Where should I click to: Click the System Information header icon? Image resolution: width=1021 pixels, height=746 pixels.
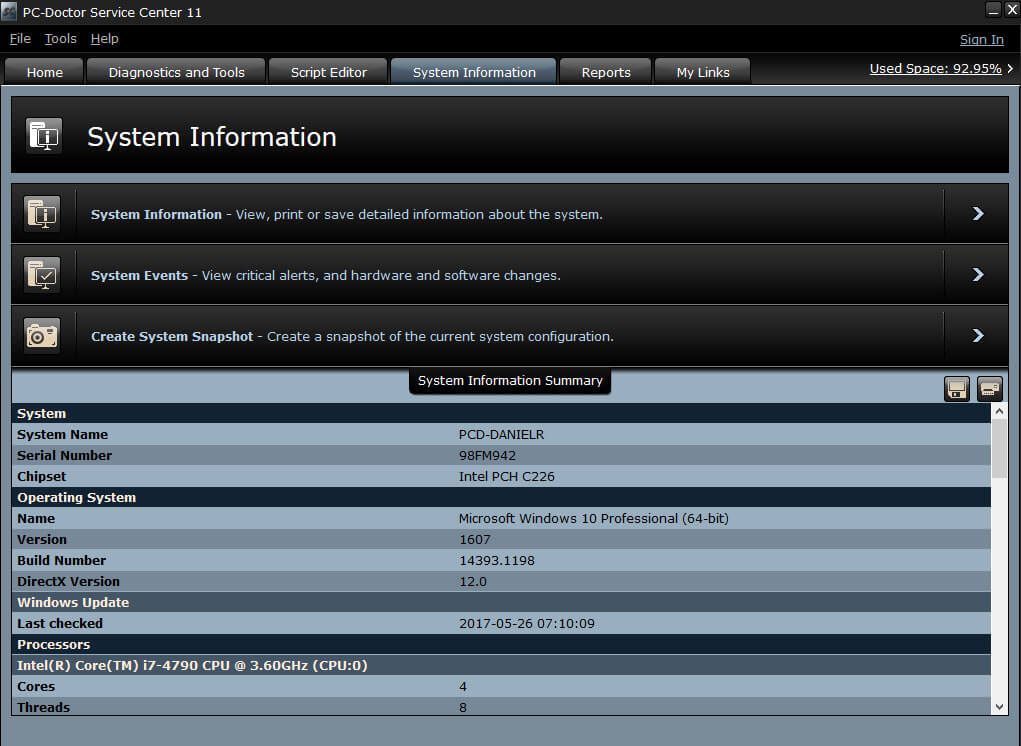(x=44, y=136)
